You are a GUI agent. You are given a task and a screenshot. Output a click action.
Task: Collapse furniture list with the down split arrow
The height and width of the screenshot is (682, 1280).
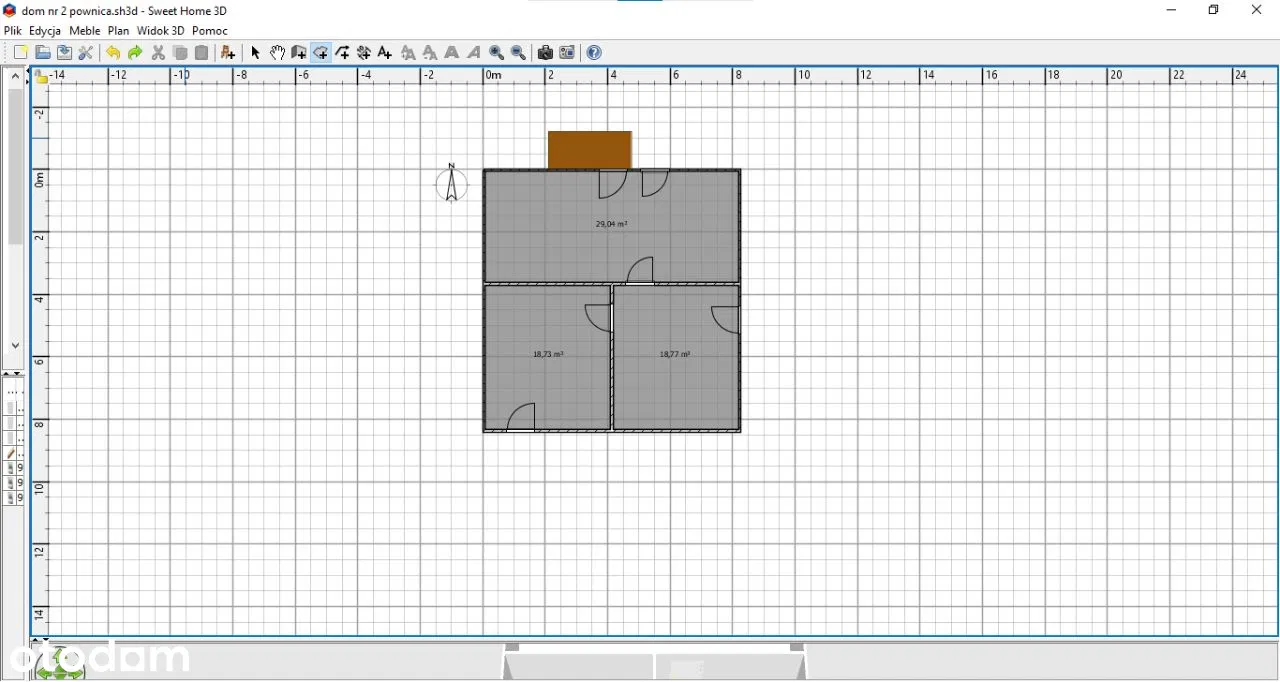click(x=18, y=374)
